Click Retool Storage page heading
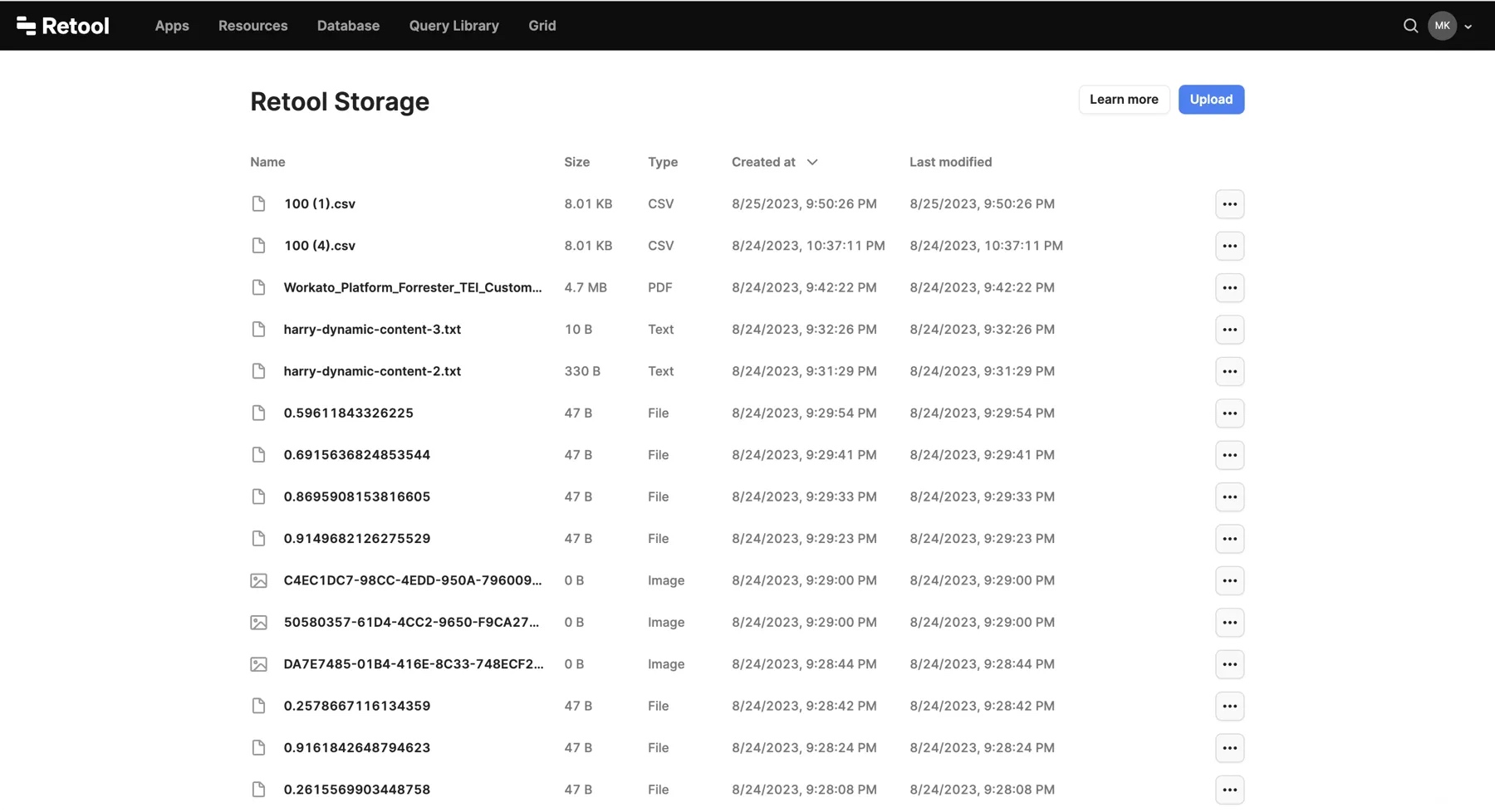The height and width of the screenshot is (812, 1495). 340,101
